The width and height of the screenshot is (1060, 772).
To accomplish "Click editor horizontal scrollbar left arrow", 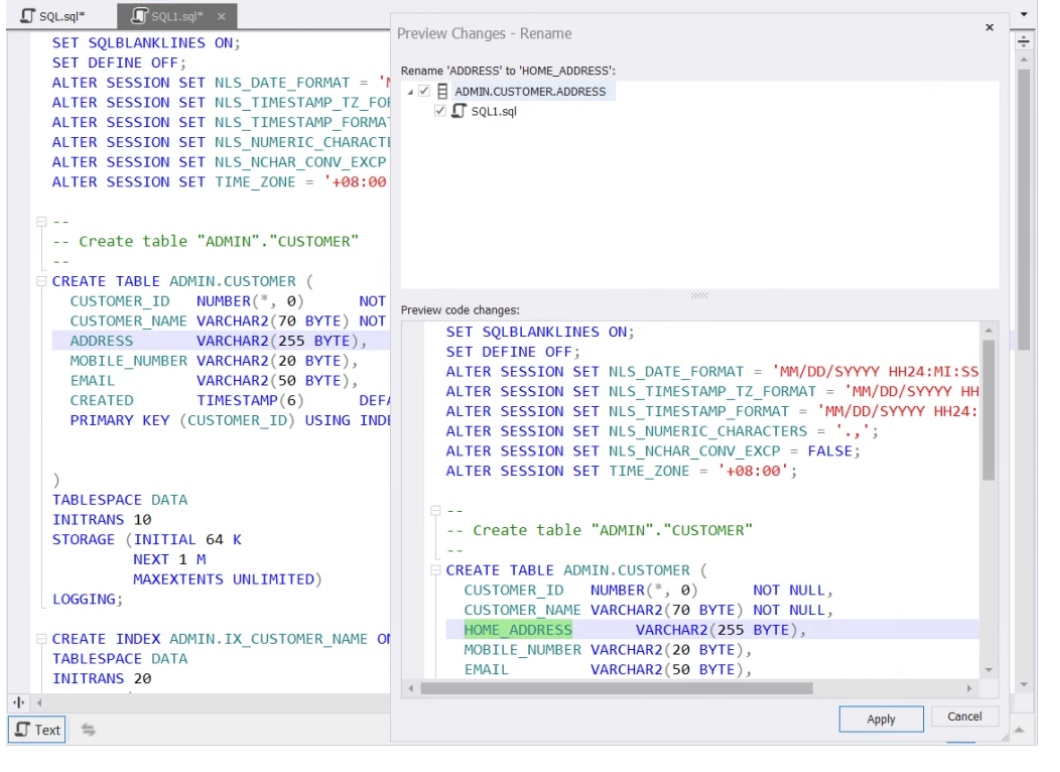I will pyautogui.click(x=39, y=702).
